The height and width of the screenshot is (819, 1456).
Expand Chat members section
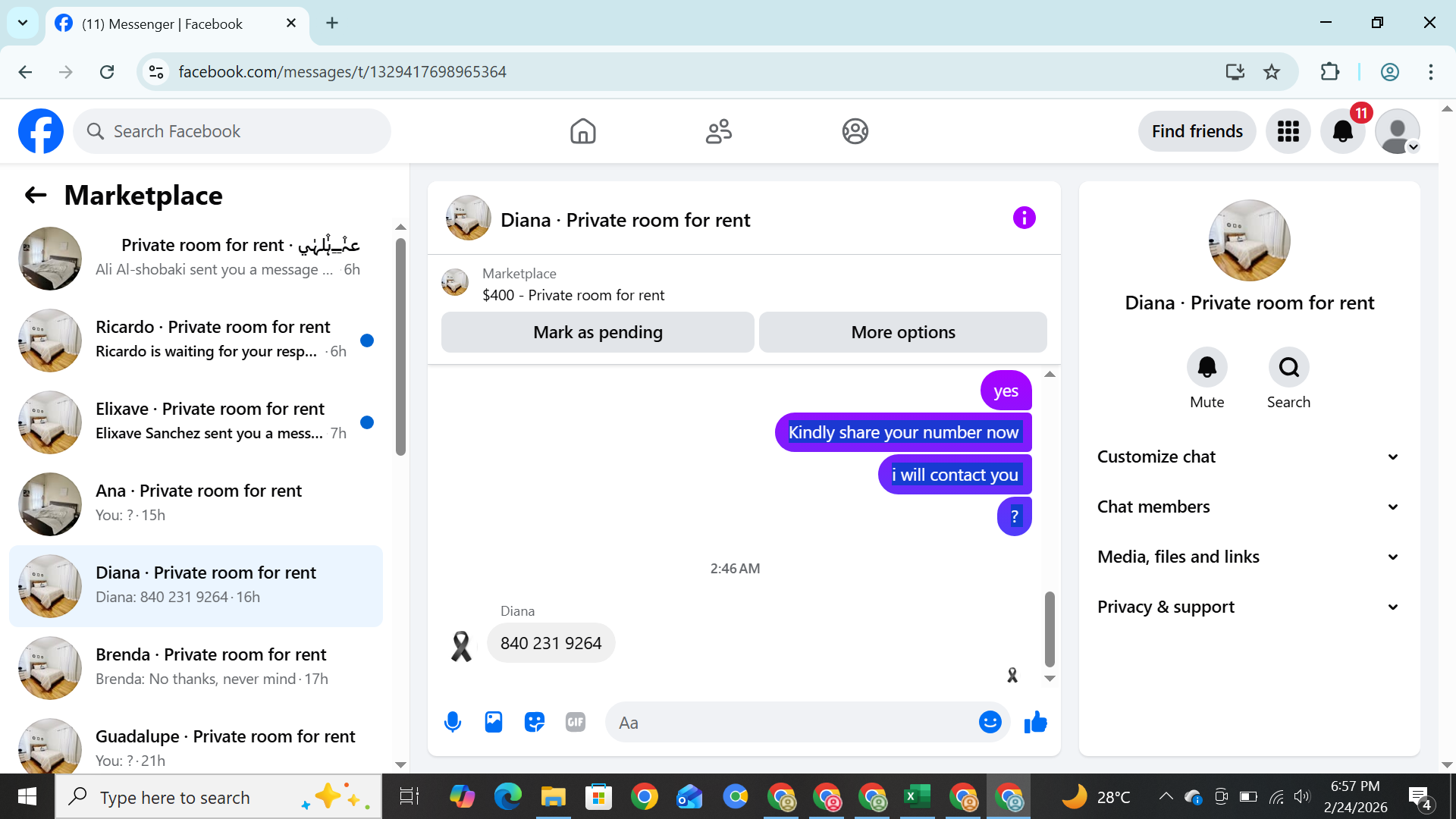tap(1247, 507)
